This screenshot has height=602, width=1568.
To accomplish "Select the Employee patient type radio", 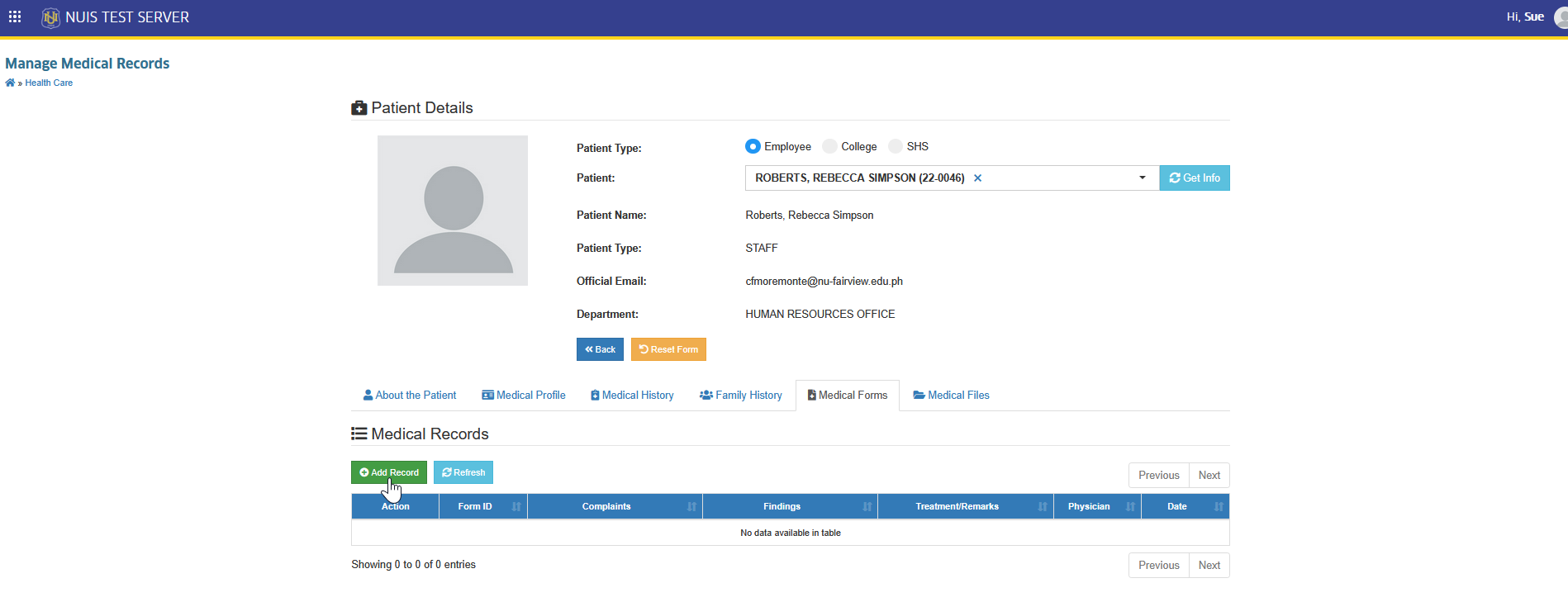I will click(753, 146).
